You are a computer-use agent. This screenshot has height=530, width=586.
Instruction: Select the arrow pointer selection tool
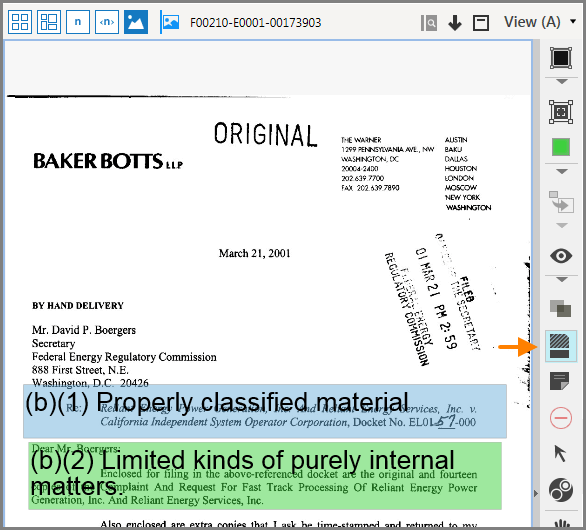[560, 453]
